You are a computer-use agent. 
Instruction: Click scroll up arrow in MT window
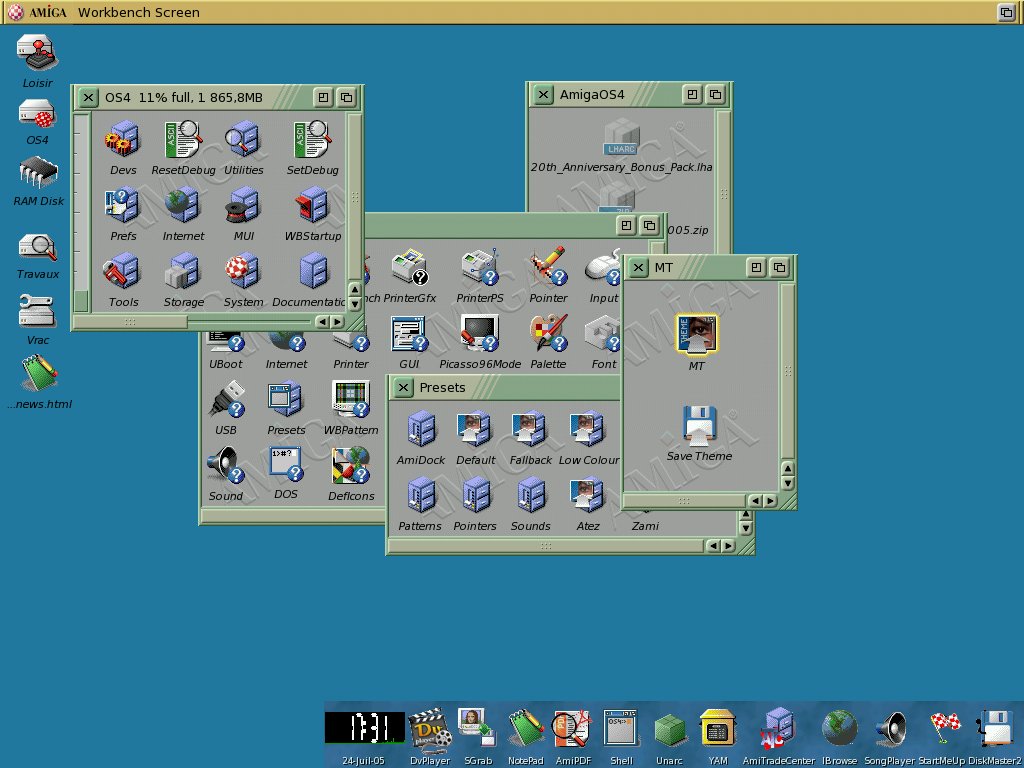(788, 468)
